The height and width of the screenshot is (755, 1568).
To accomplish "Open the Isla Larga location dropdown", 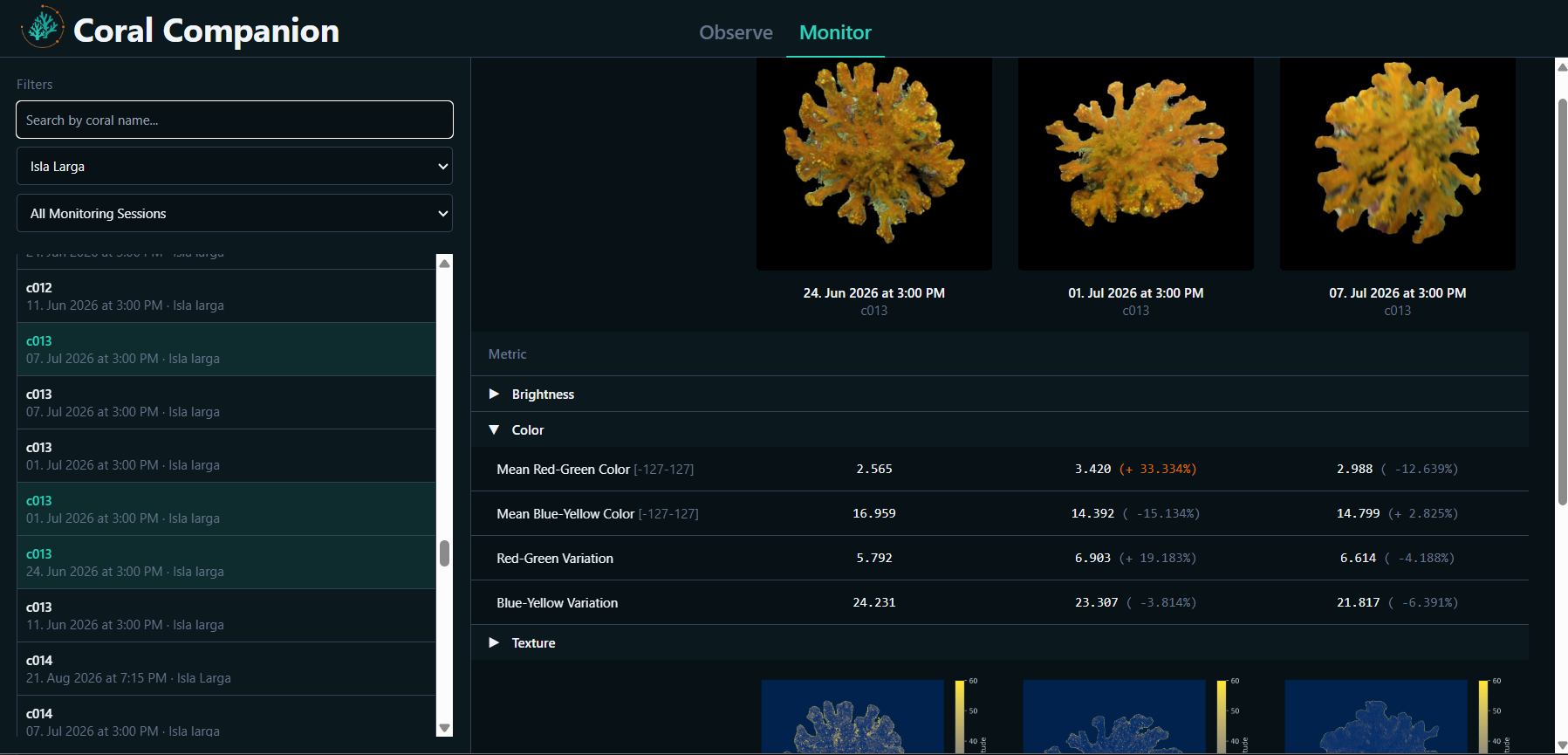I will click(235, 166).
